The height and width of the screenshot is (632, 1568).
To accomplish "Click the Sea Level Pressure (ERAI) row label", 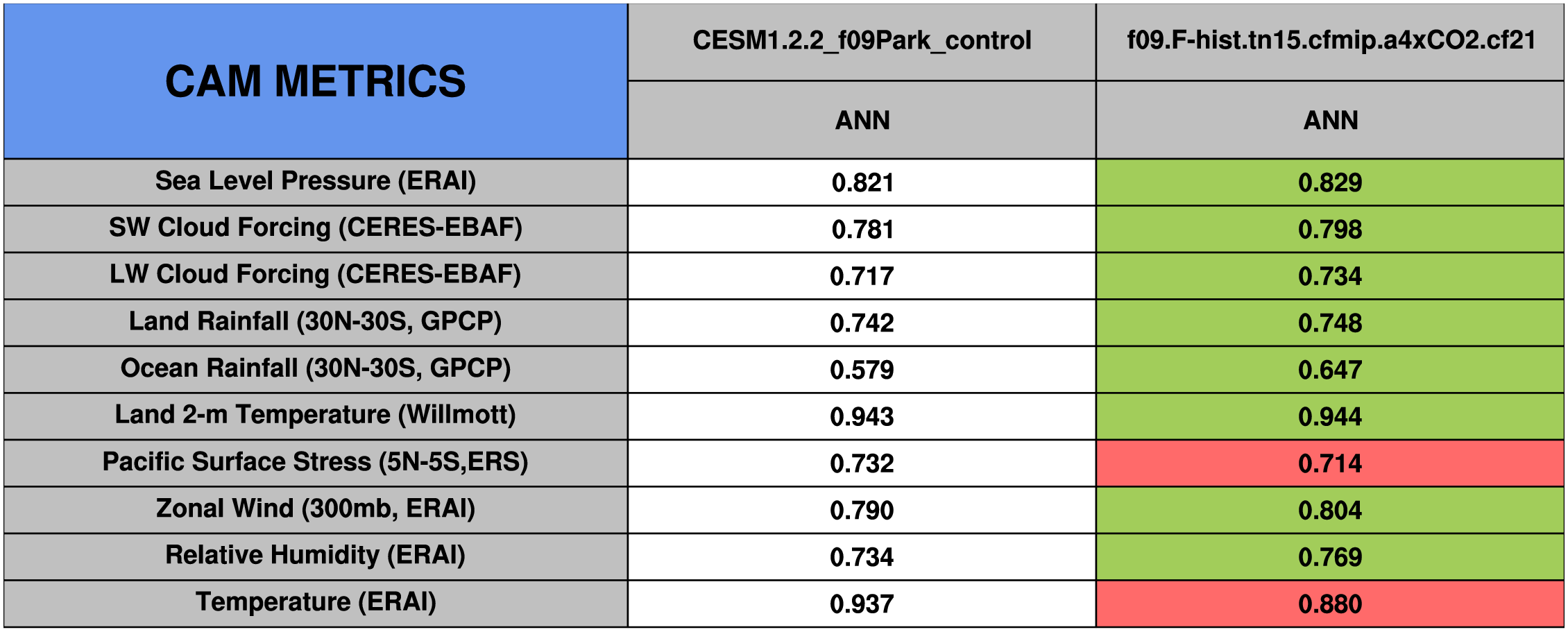I will [316, 181].
